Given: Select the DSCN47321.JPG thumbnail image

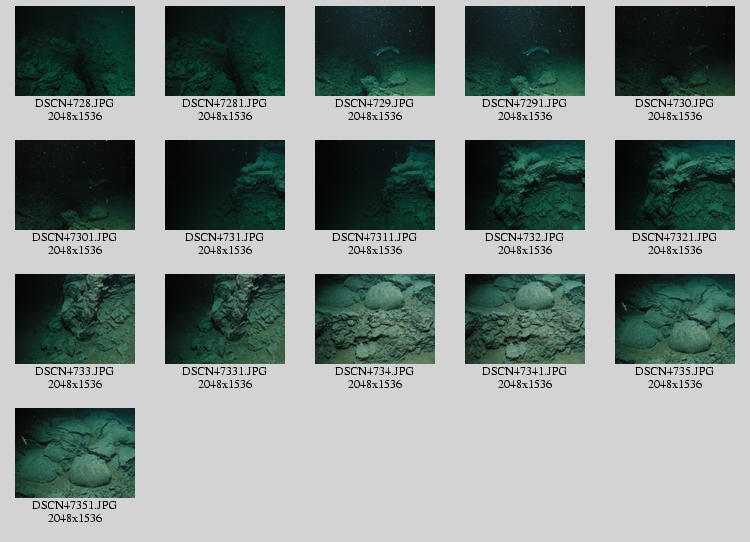Looking at the screenshot, I should tap(675, 185).
